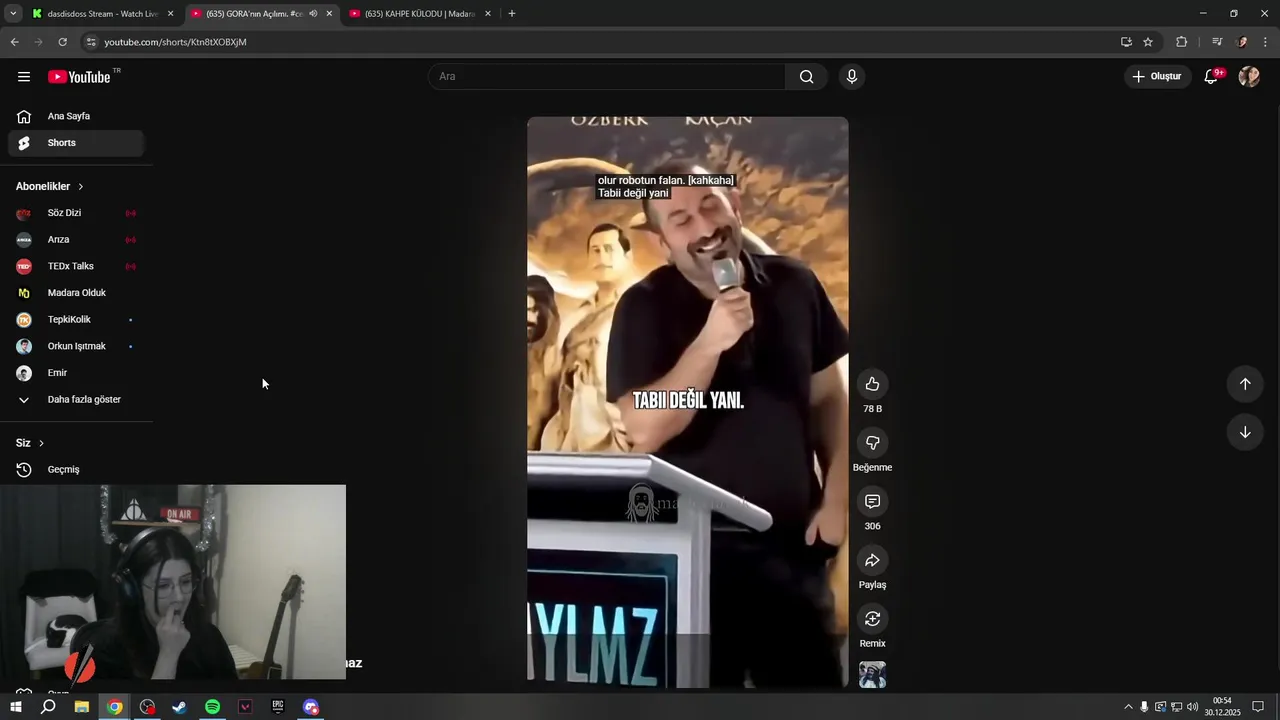Image resolution: width=1280 pixels, height=720 pixels.
Task: Open the tab search dropdown
Action: (13, 14)
